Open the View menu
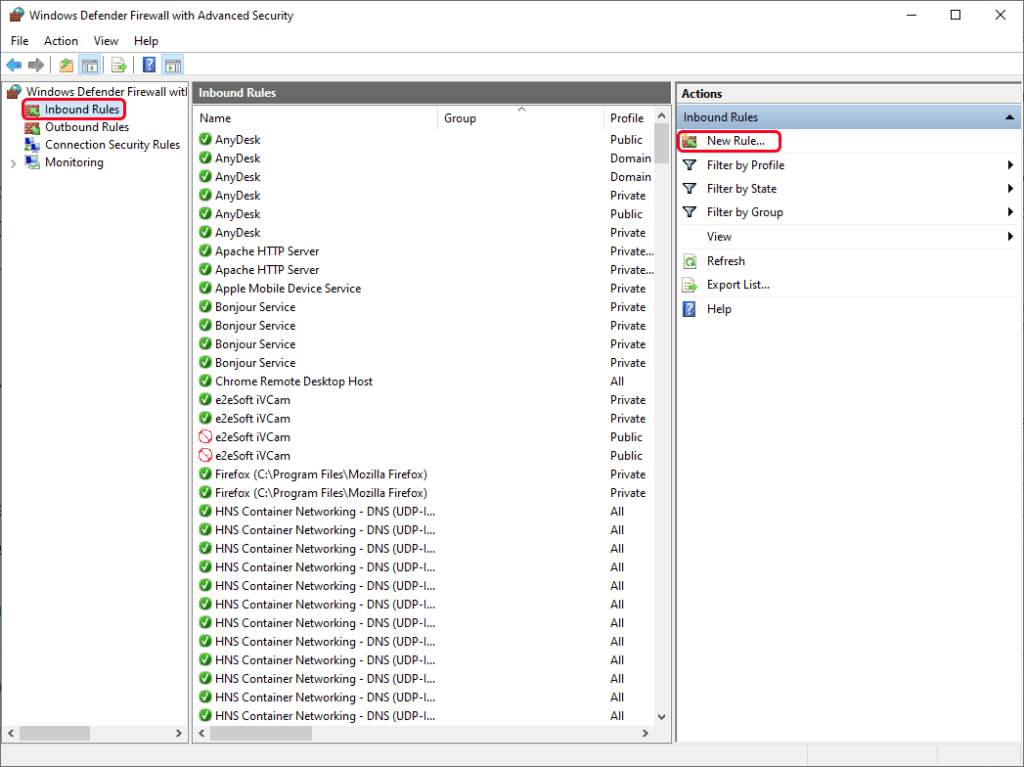 (106, 40)
